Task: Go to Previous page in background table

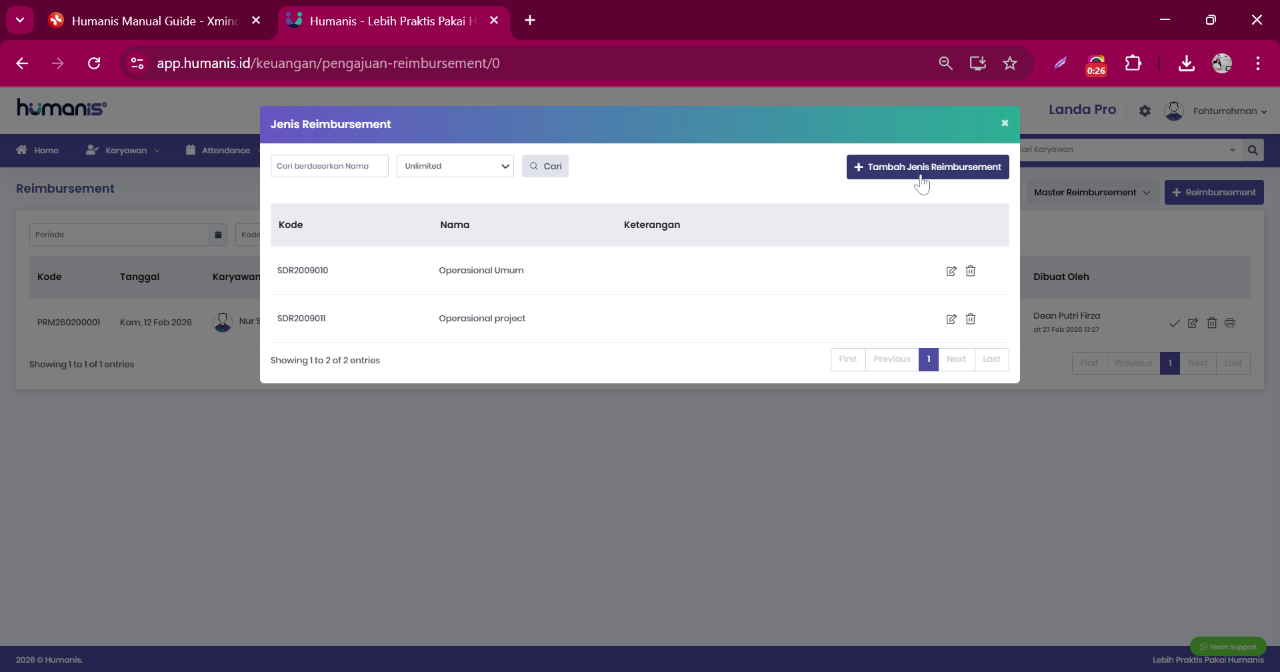Action: 1133,363
